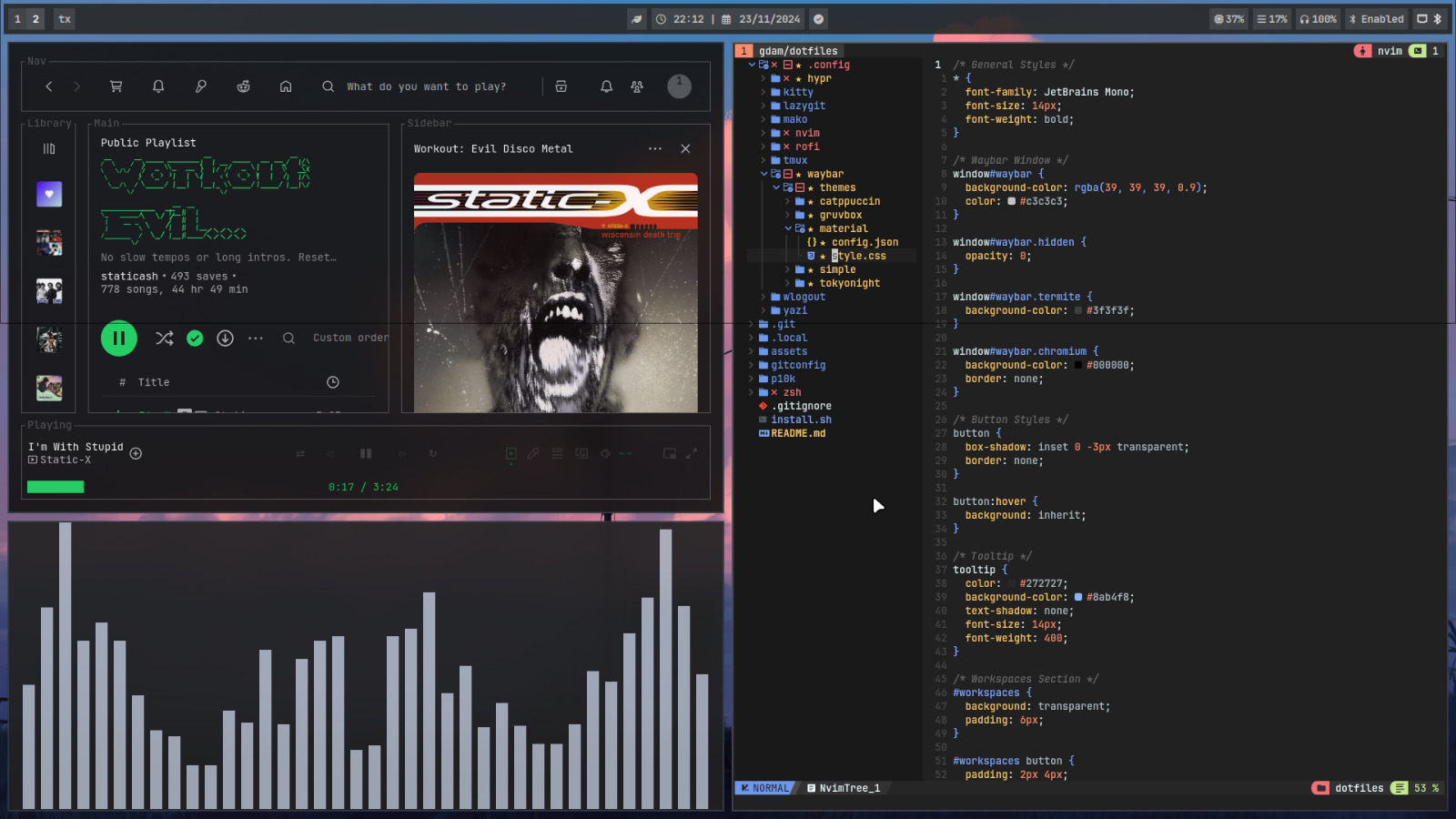Viewport: 1456px width, 819px height.
Task: Add I'm With Stupid to library
Action: tap(136, 453)
